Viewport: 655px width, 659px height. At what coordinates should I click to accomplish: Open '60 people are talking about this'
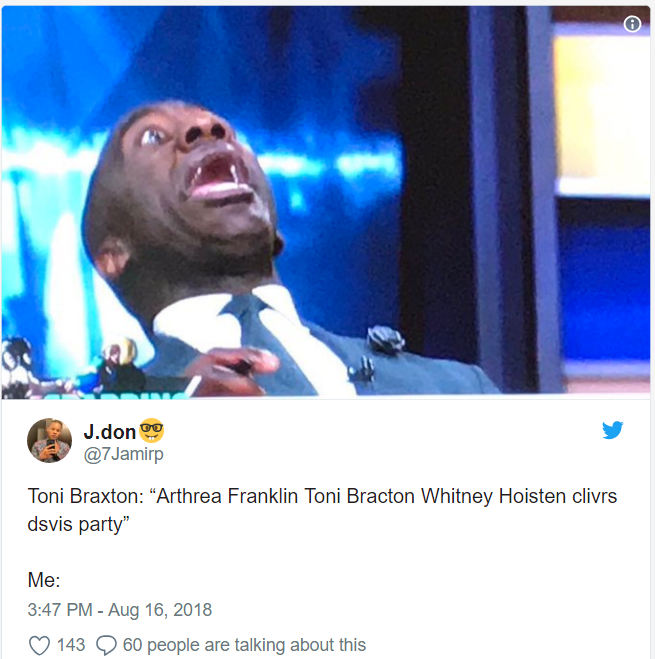(x=244, y=645)
